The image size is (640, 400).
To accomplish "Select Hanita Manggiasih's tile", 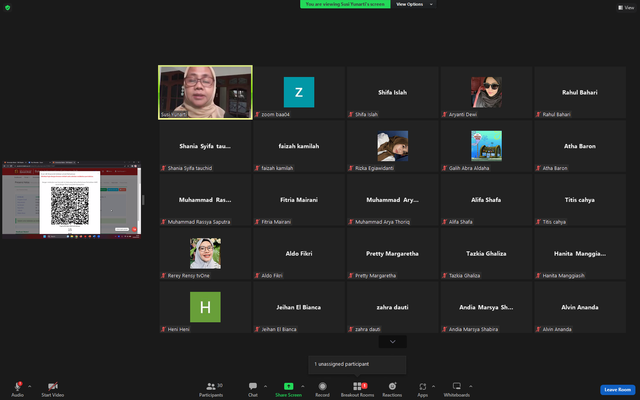I will 580,253.
